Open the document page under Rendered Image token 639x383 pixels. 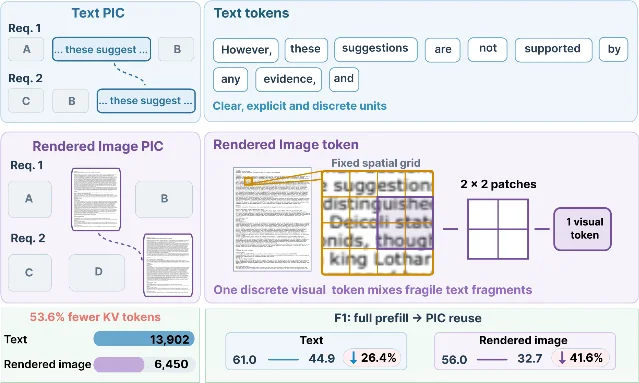click(272, 219)
